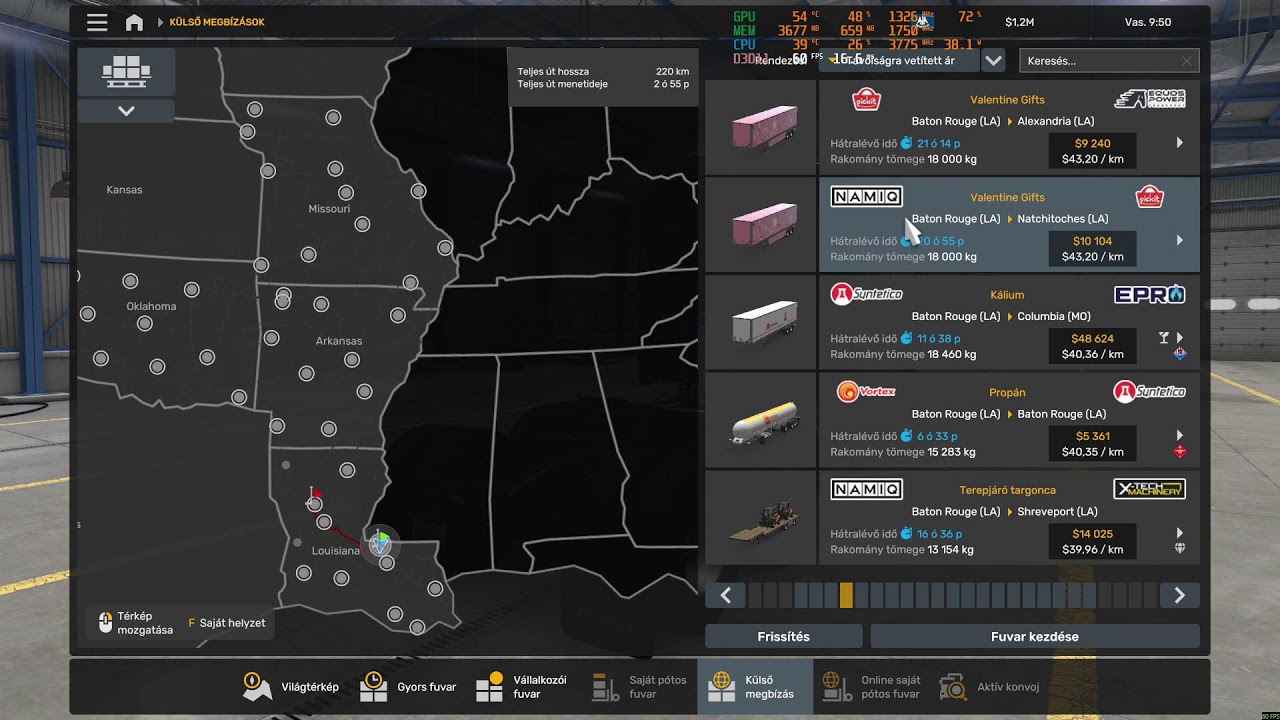This screenshot has height=720, width=1280.
Task: Go to the home screen icon
Action: [x=134, y=22]
